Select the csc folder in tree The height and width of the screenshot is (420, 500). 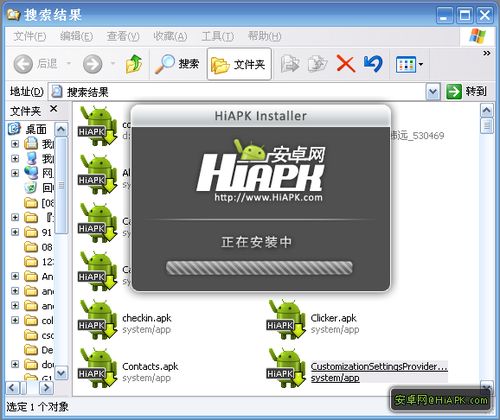[39, 335]
